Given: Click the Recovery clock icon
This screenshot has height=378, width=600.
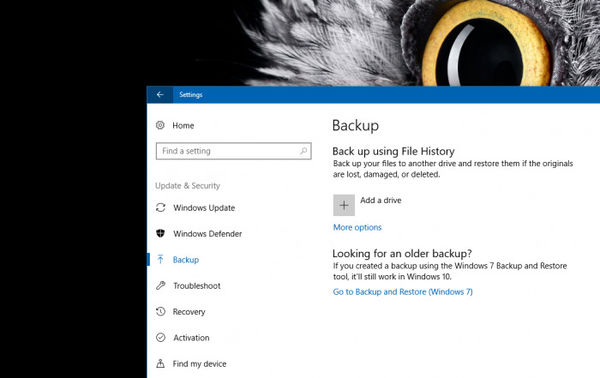Looking at the screenshot, I should point(161,311).
